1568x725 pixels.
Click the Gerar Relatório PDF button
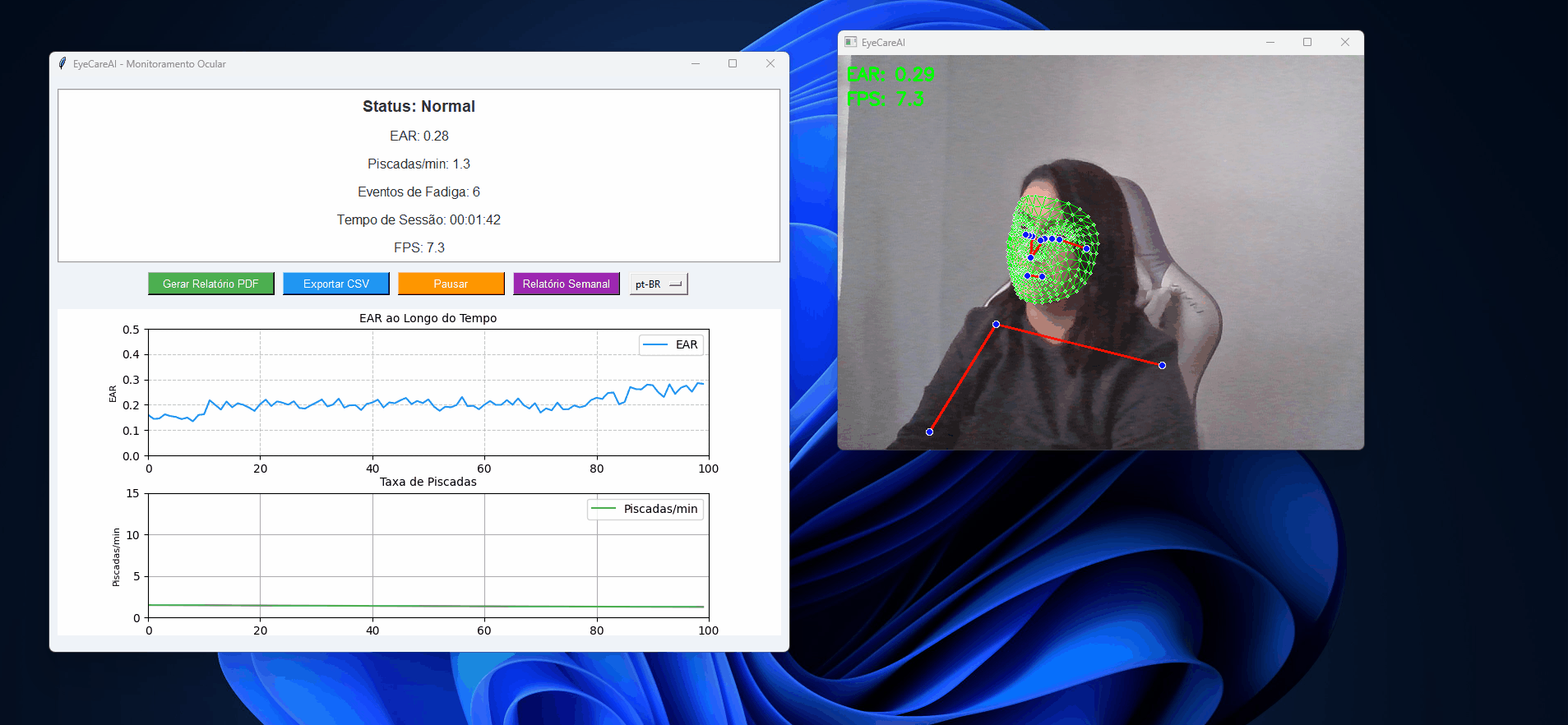(x=210, y=284)
